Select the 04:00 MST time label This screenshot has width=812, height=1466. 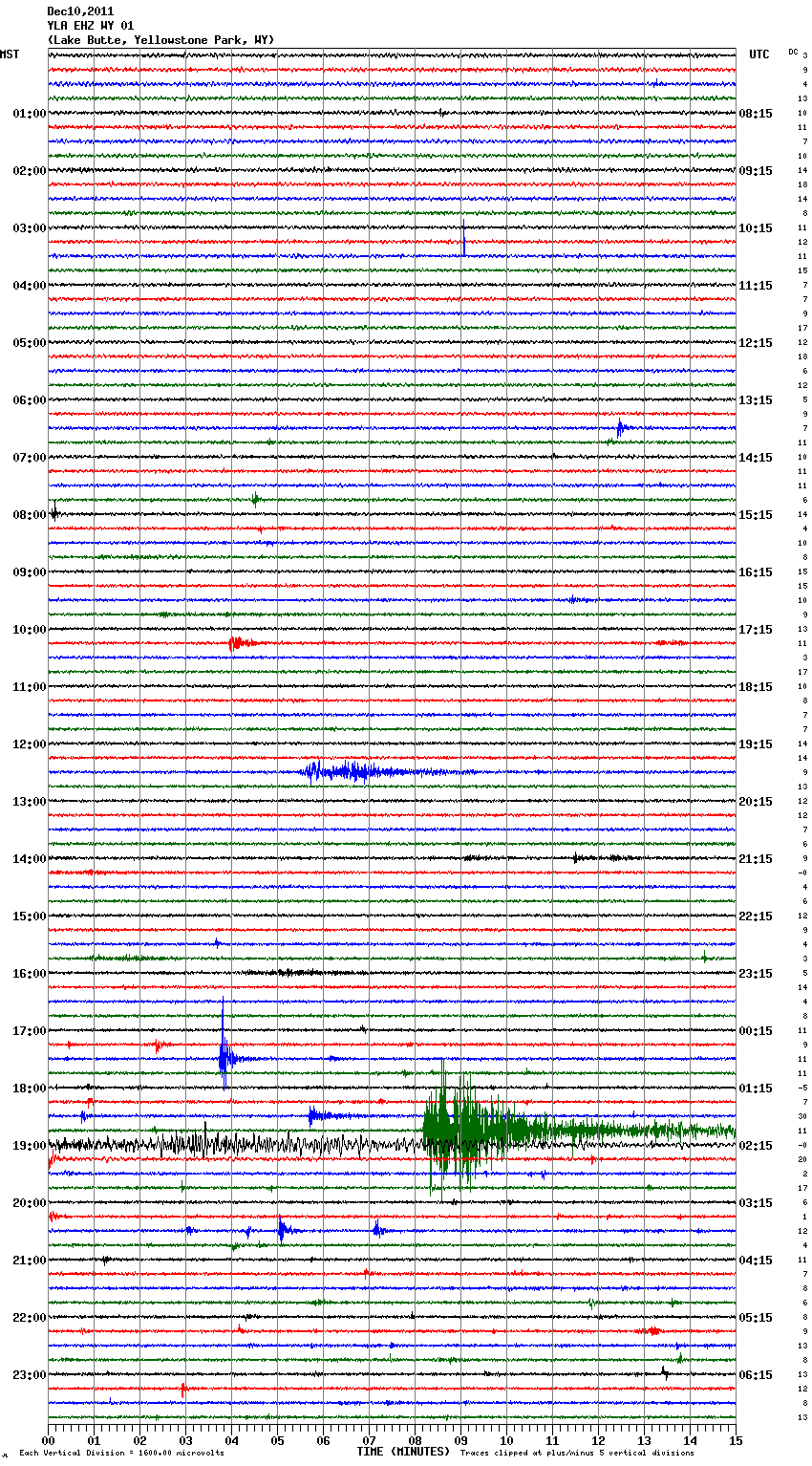click(x=30, y=286)
